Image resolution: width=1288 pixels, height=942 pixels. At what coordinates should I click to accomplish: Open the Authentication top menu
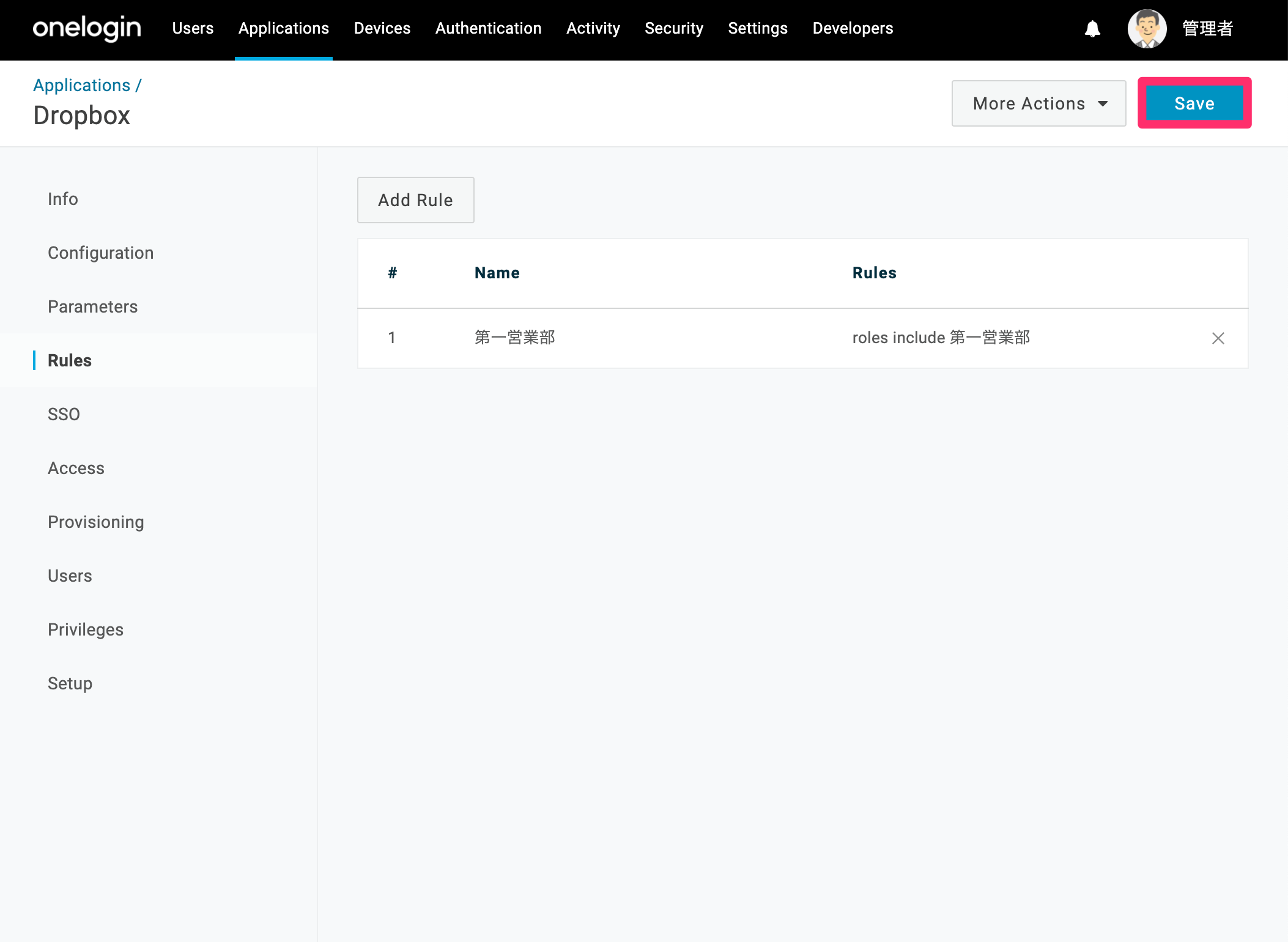488,28
